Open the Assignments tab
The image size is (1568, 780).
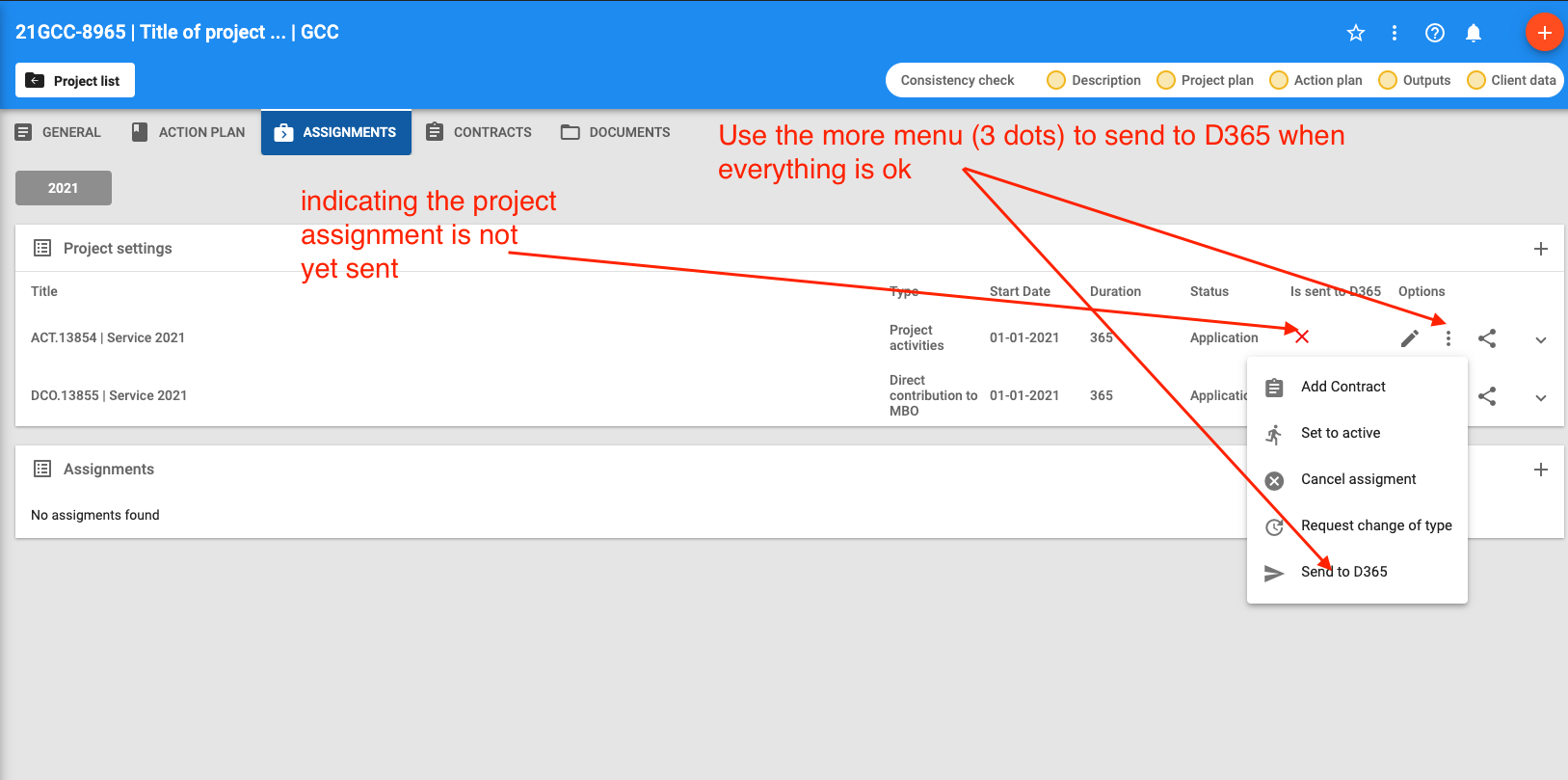(x=336, y=132)
